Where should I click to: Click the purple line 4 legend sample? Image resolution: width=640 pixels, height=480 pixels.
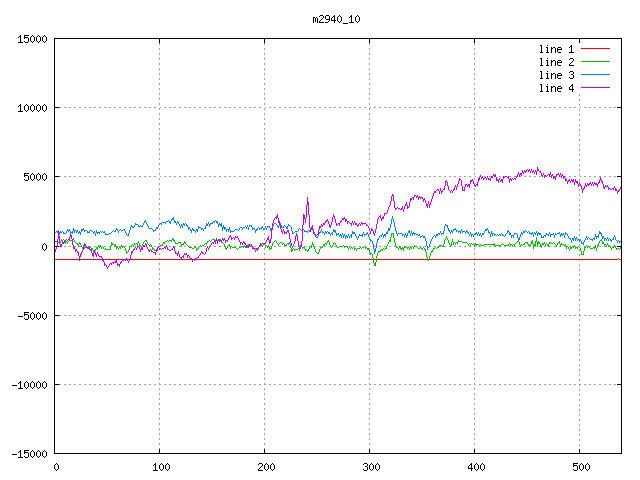pos(595,88)
